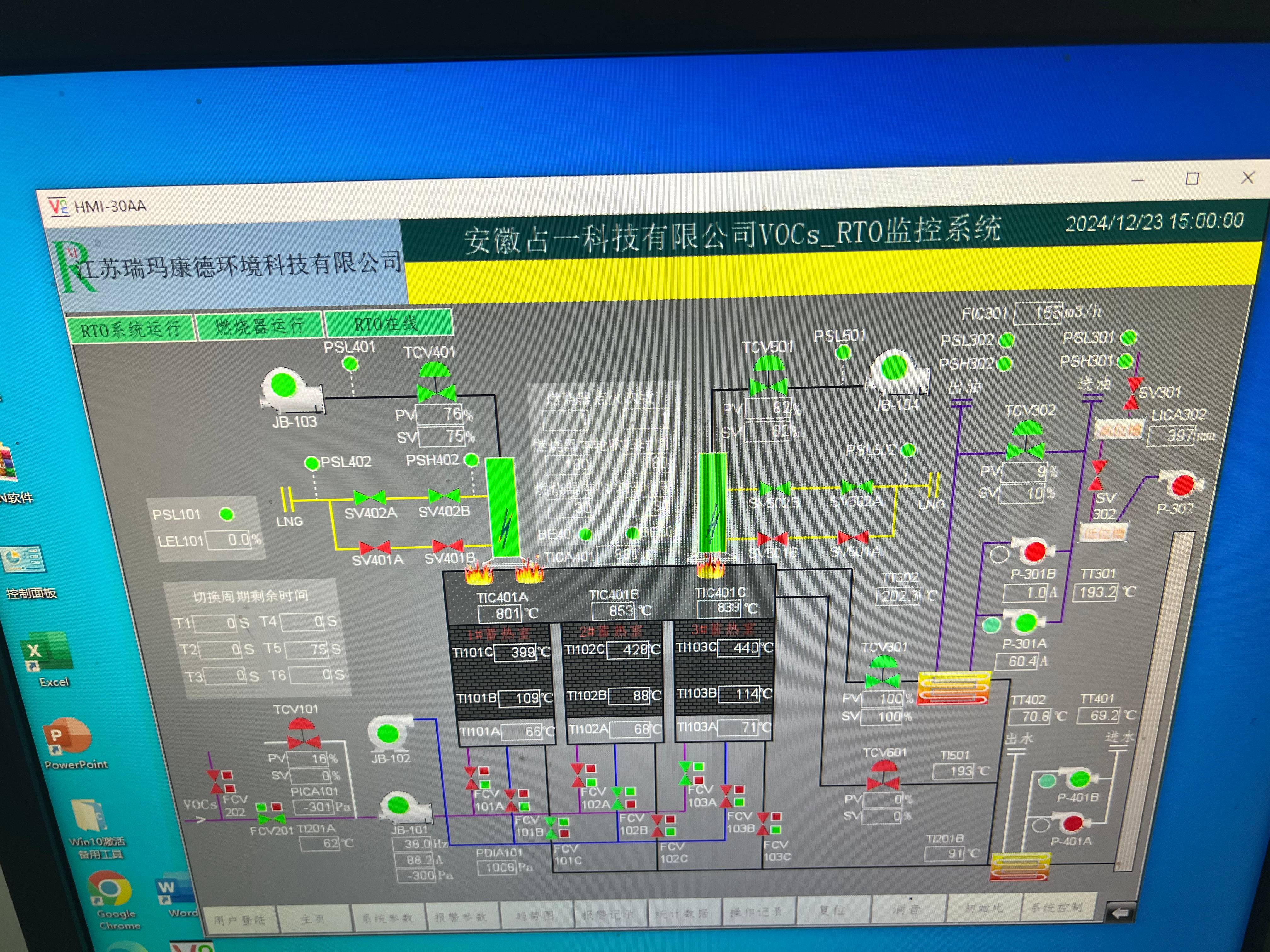Screen dimensions: 1270x952
Task: Click the red P-301B pump icon
Action: (1033, 552)
